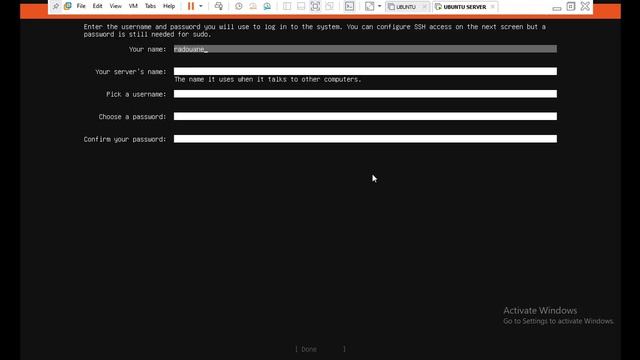
Task: Click the Choose a password field
Action: [x=365, y=116]
